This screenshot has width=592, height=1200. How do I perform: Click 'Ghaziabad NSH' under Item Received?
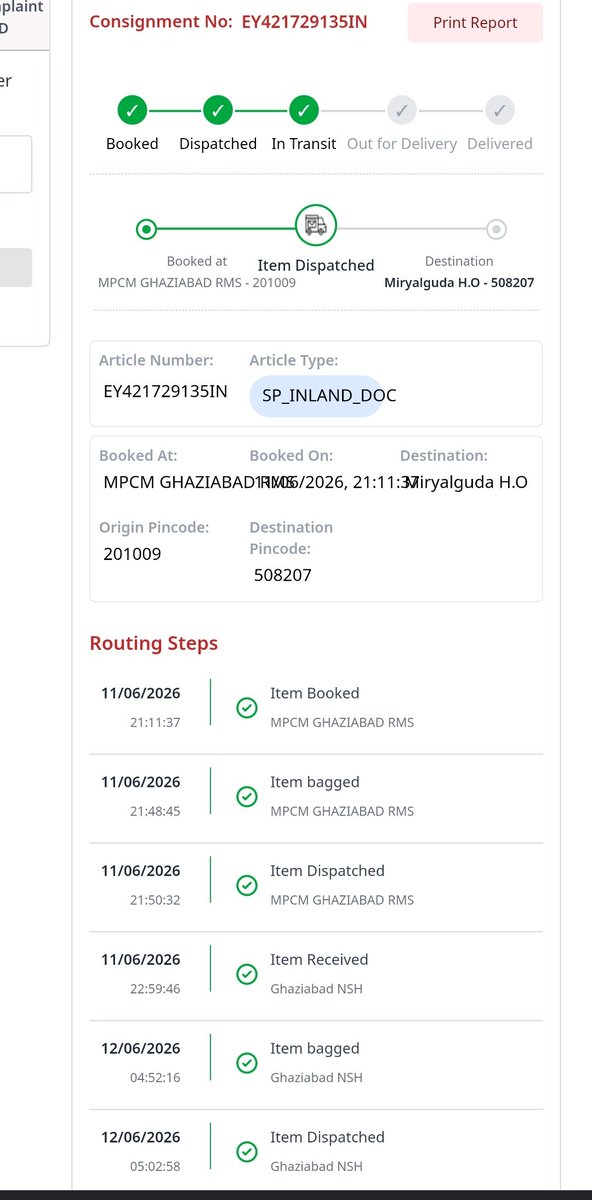coord(316,989)
